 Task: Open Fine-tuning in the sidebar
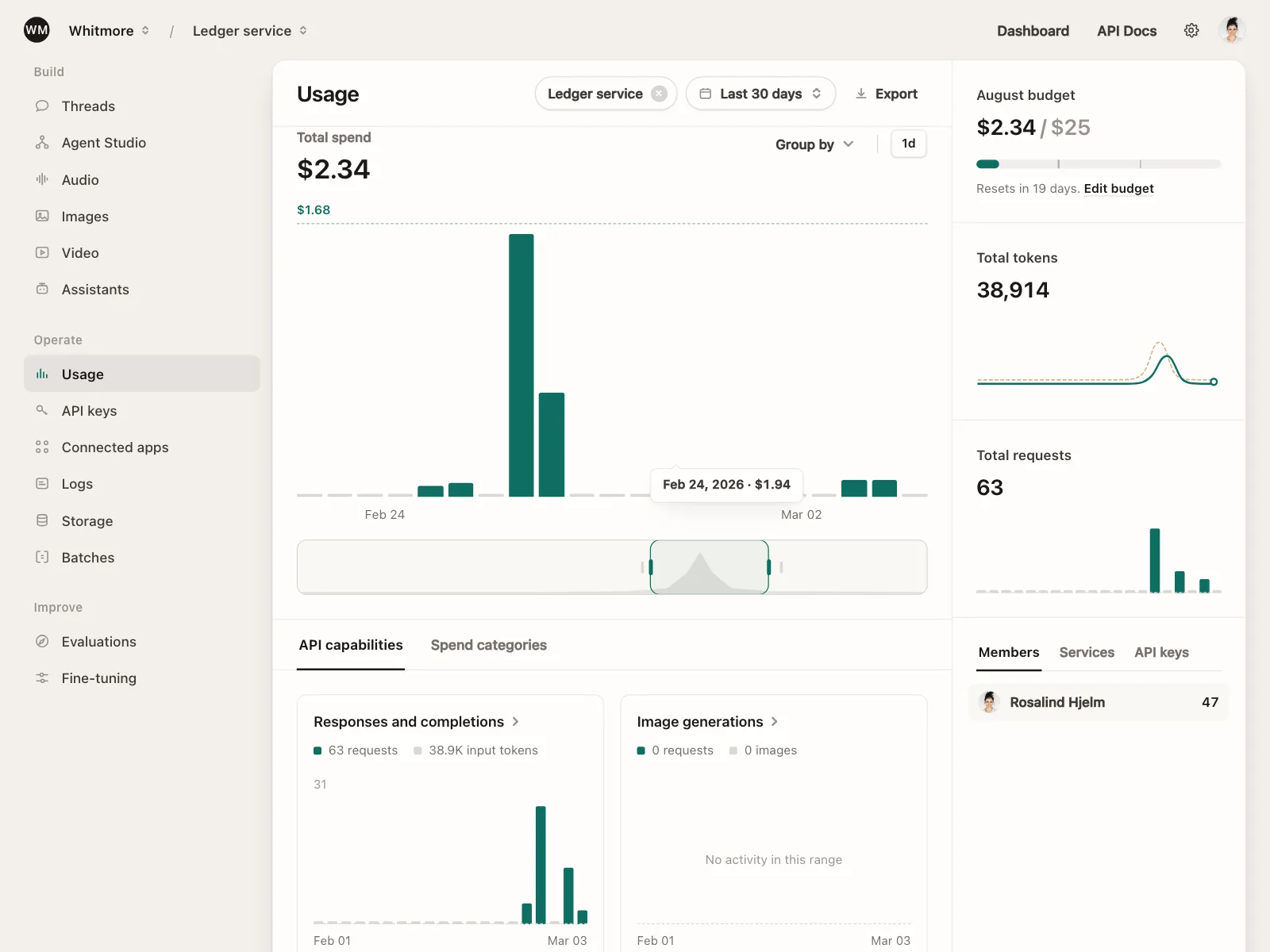coord(142,678)
